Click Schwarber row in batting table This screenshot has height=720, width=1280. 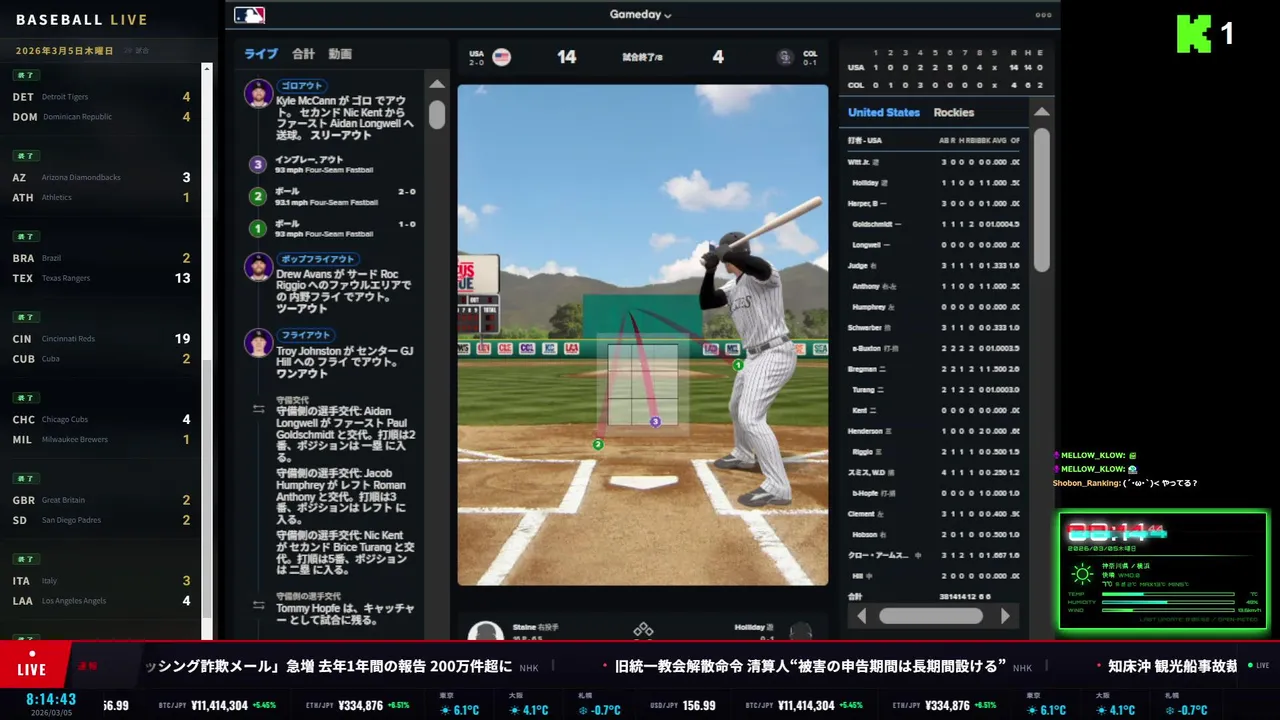[x=933, y=327]
